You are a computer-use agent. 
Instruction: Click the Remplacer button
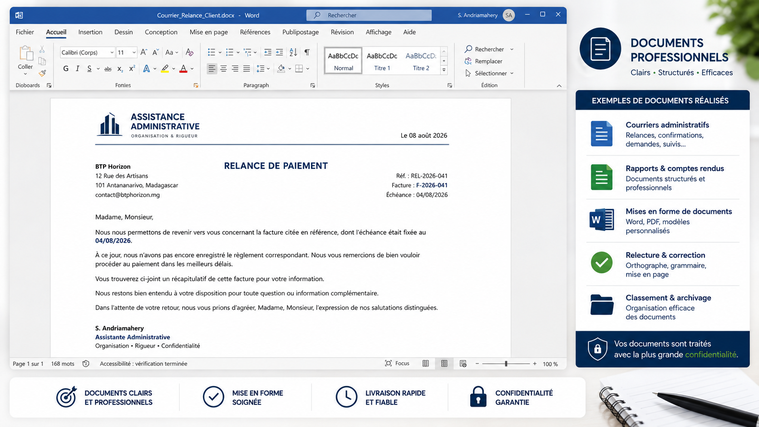484,61
